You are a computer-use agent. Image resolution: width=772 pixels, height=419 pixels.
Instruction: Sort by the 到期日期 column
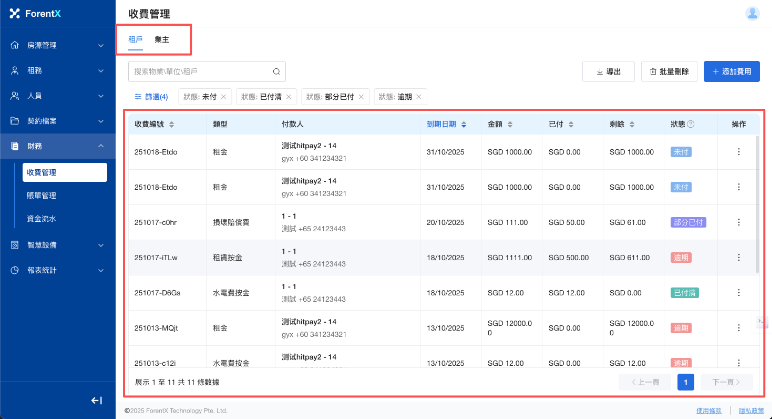(445, 125)
